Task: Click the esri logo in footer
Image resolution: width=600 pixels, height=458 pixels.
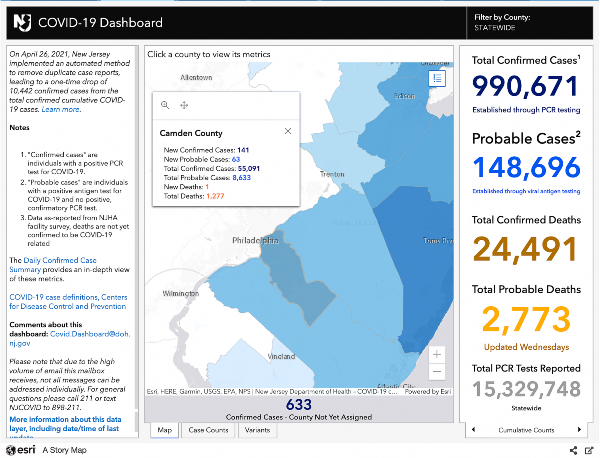Action: [x=21, y=450]
